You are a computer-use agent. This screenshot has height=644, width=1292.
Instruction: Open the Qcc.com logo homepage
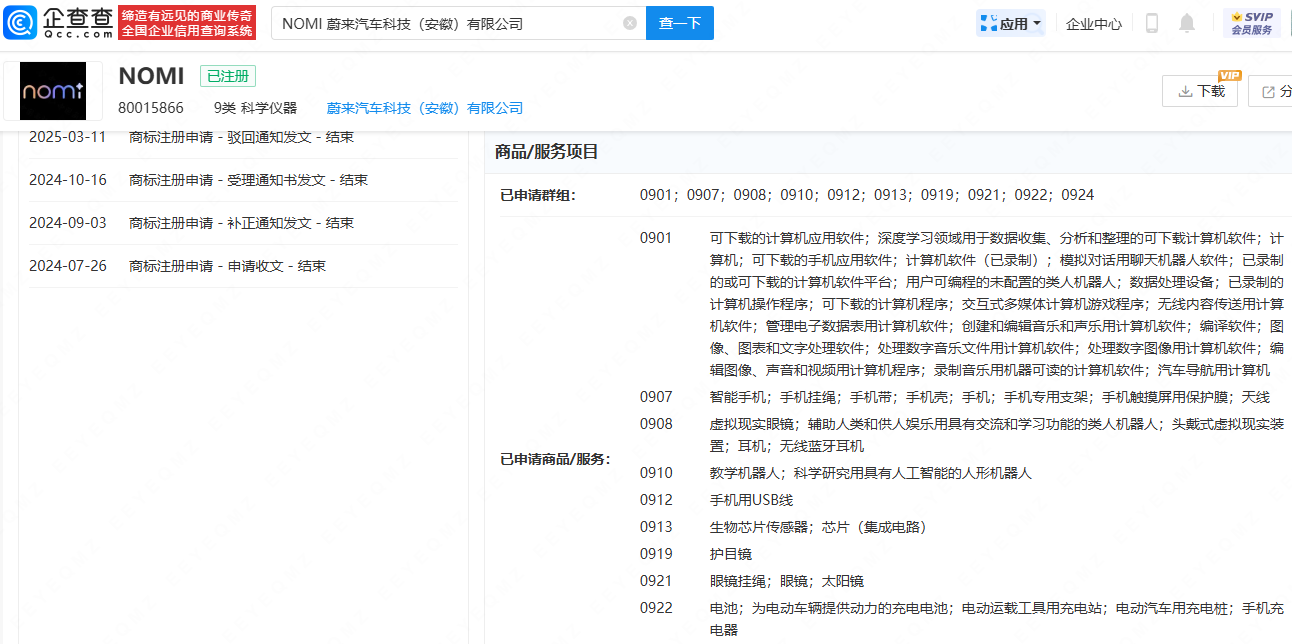click(59, 22)
